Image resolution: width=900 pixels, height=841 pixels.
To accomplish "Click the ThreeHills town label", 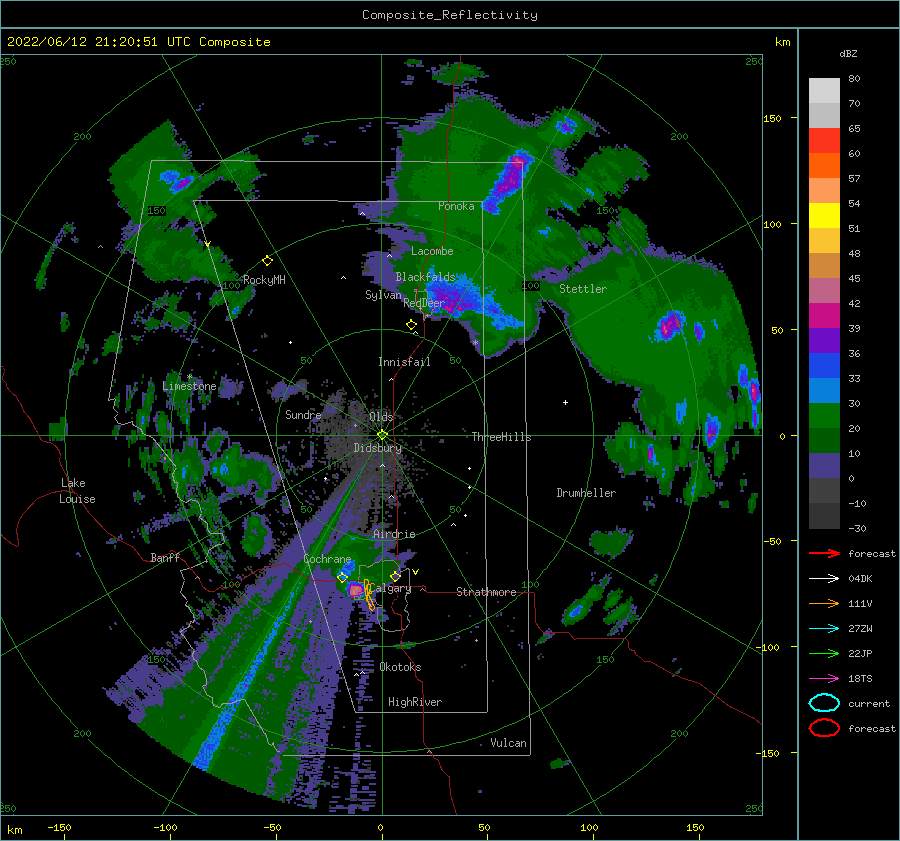I will tap(501, 437).
